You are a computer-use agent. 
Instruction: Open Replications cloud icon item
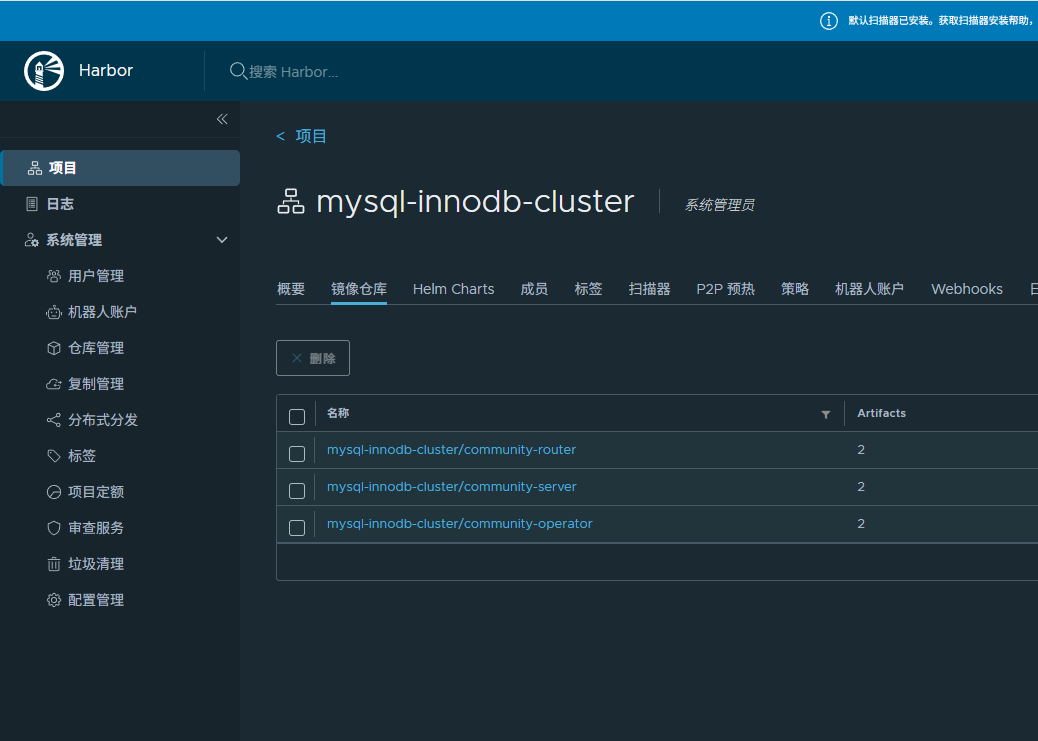[95, 384]
